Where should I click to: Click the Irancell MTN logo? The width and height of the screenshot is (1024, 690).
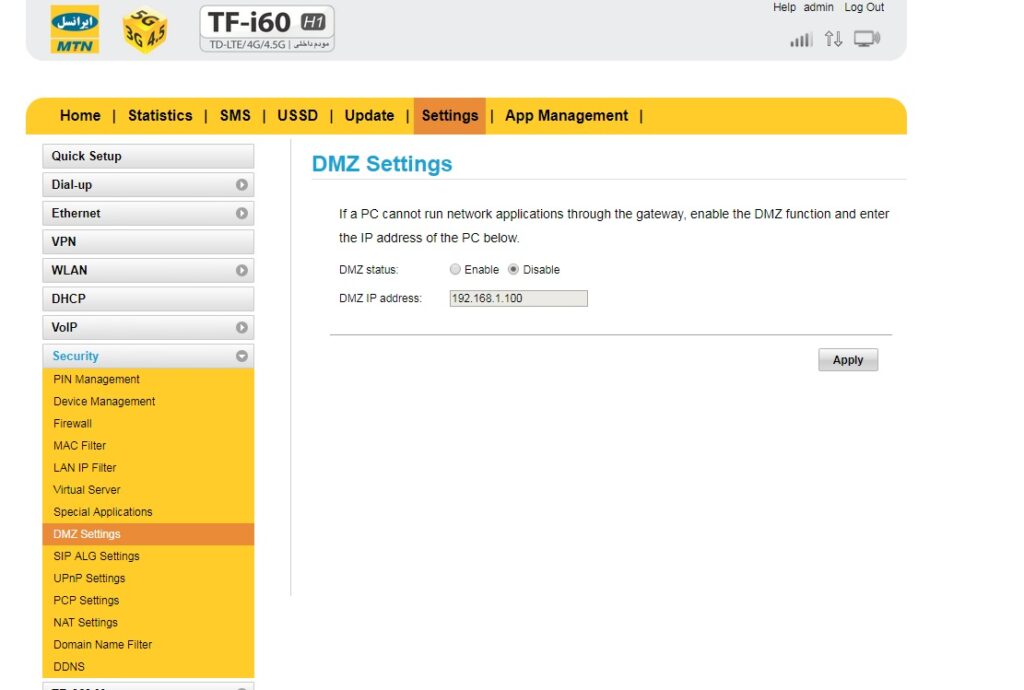coord(75,29)
